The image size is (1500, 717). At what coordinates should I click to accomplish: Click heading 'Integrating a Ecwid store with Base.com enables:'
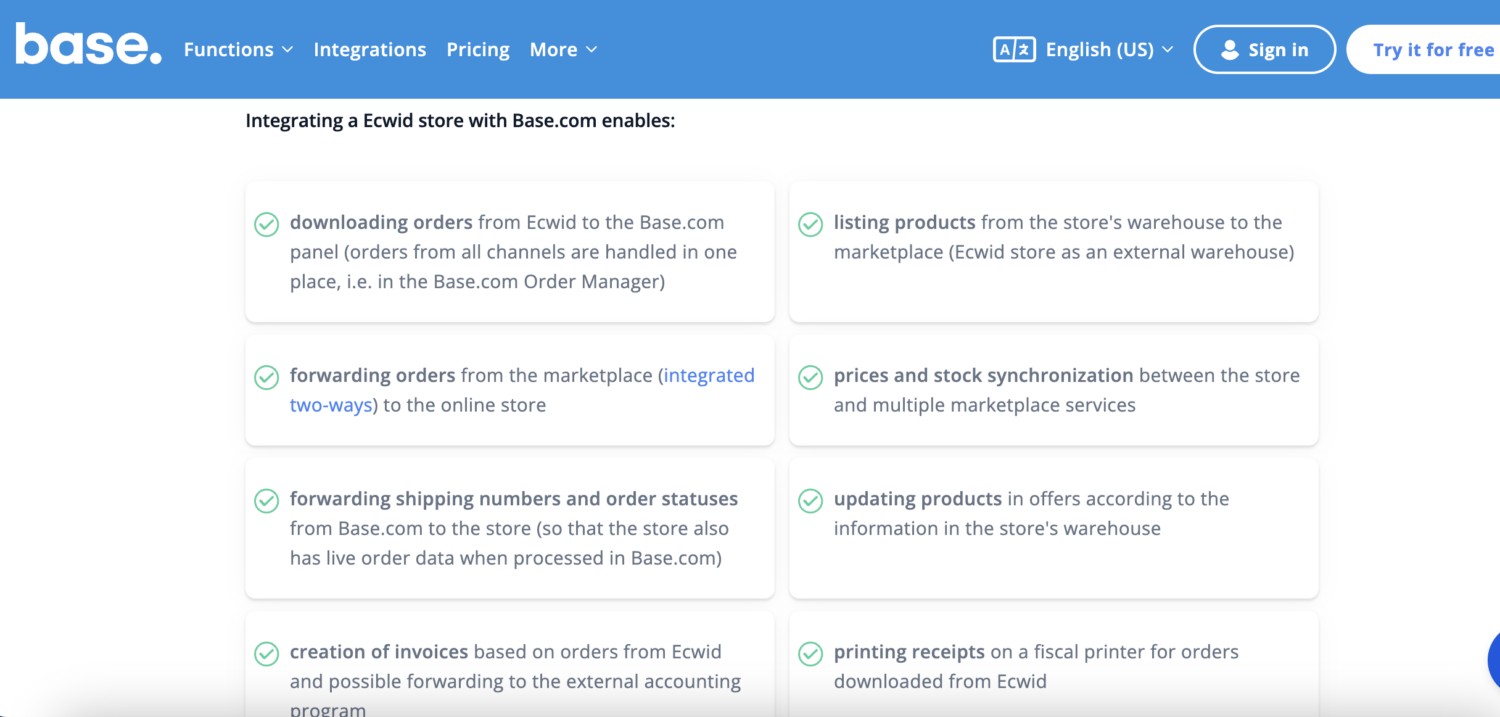coord(460,122)
